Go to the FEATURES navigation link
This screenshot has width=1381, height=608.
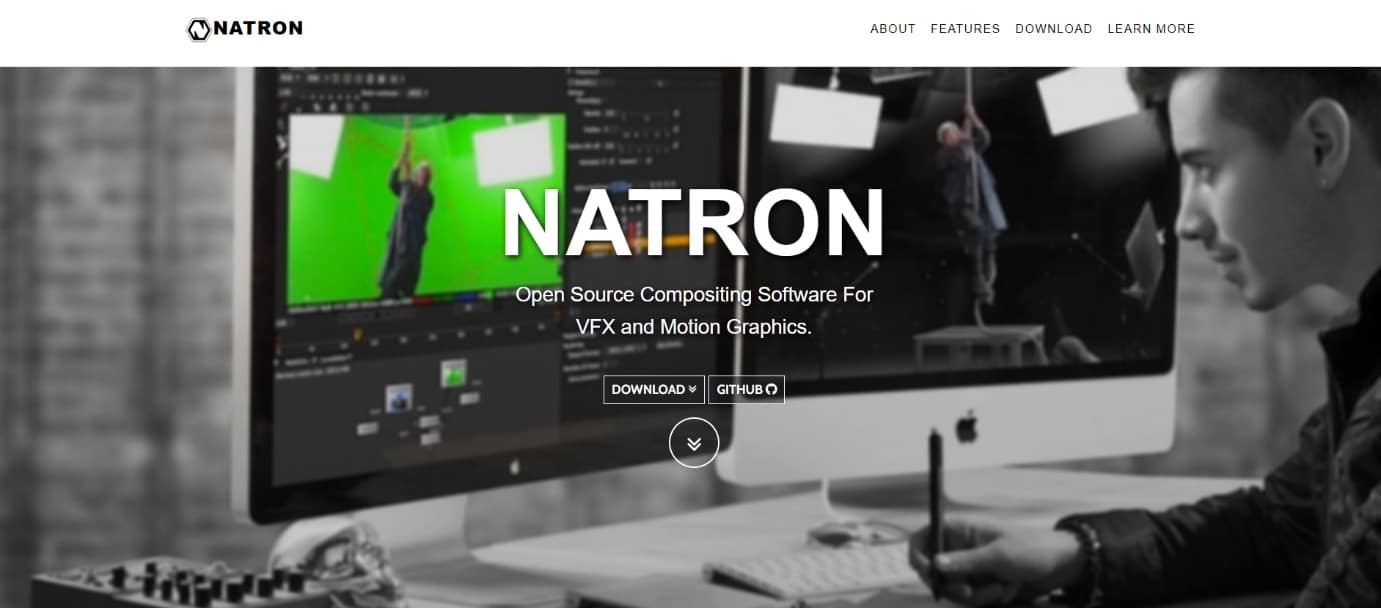(x=965, y=29)
